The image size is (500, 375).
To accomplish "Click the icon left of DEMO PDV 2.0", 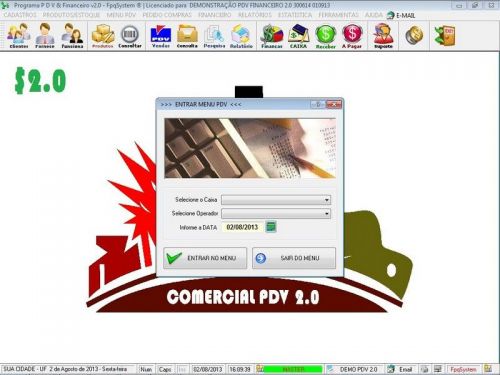I will pos(330,369).
